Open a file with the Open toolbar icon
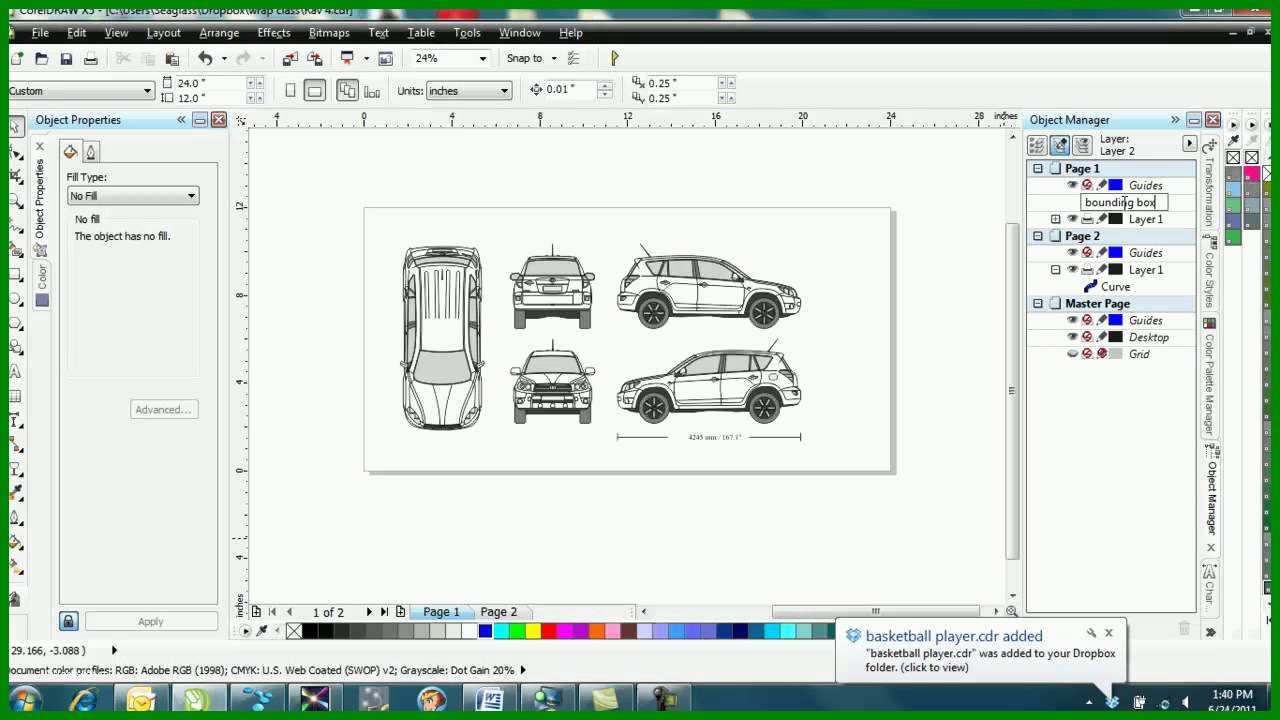1280x720 pixels. (x=42, y=59)
